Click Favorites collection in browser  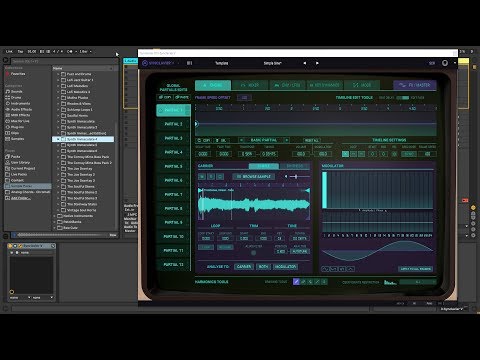coord(18,74)
